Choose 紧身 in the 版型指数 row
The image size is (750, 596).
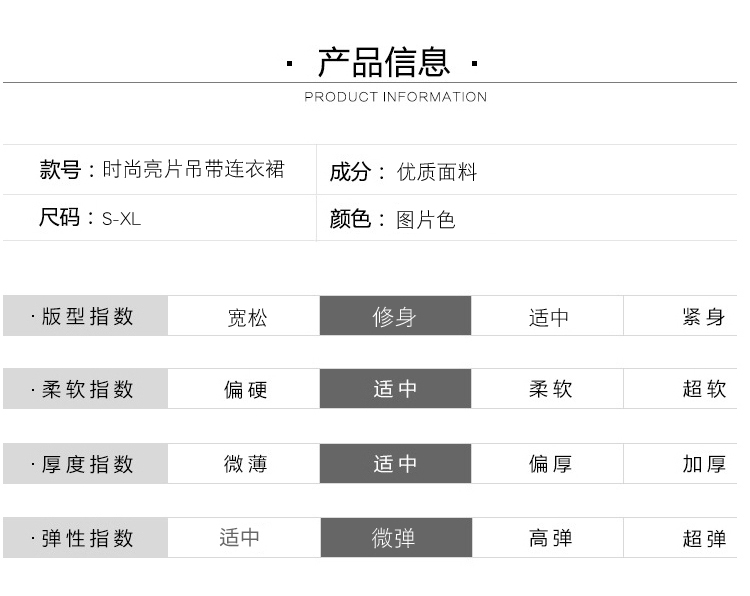click(x=704, y=318)
